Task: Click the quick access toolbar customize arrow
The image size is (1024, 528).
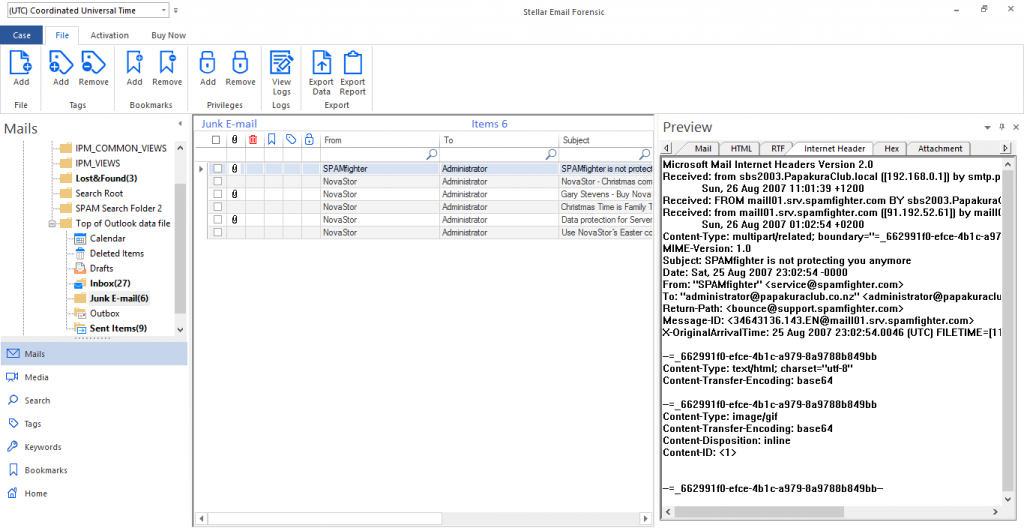Action: [x=176, y=10]
